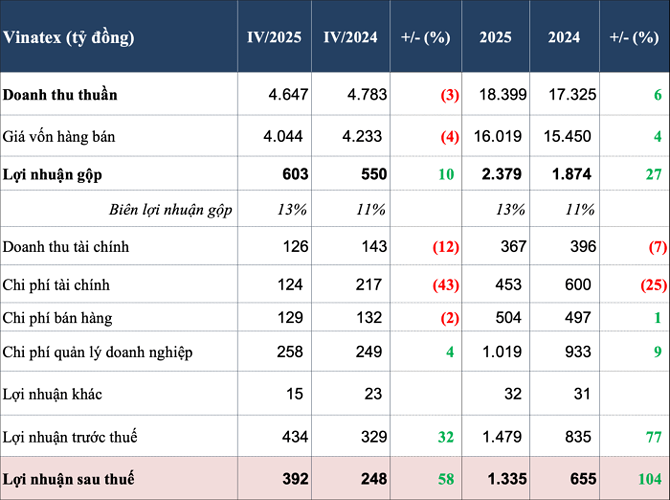This screenshot has width=670, height=500.
Task: Select the row label "Lợi nhuận gộp"
Action: tap(52, 174)
